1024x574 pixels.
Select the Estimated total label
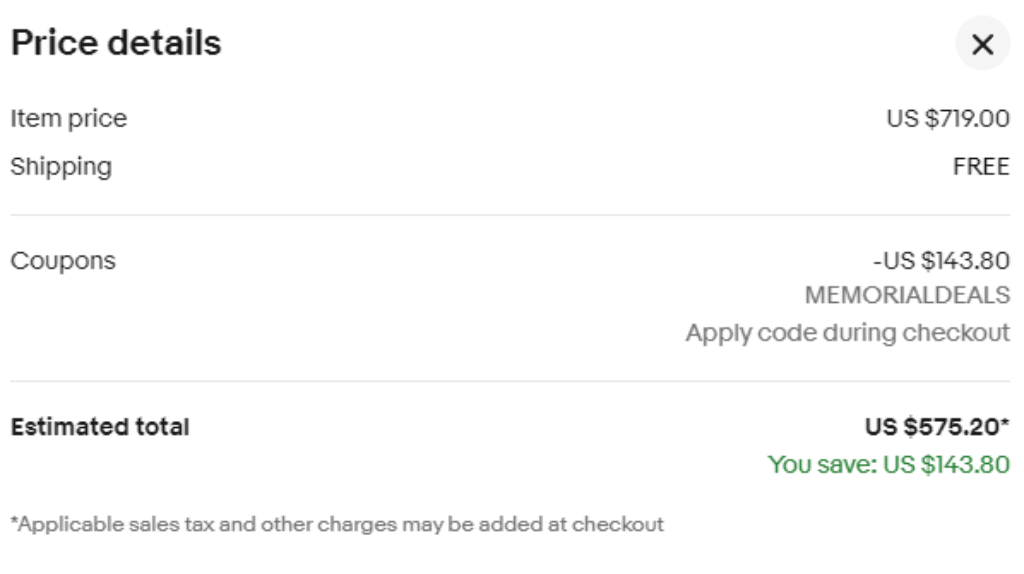pyautogui.click(x=100, y=427)
